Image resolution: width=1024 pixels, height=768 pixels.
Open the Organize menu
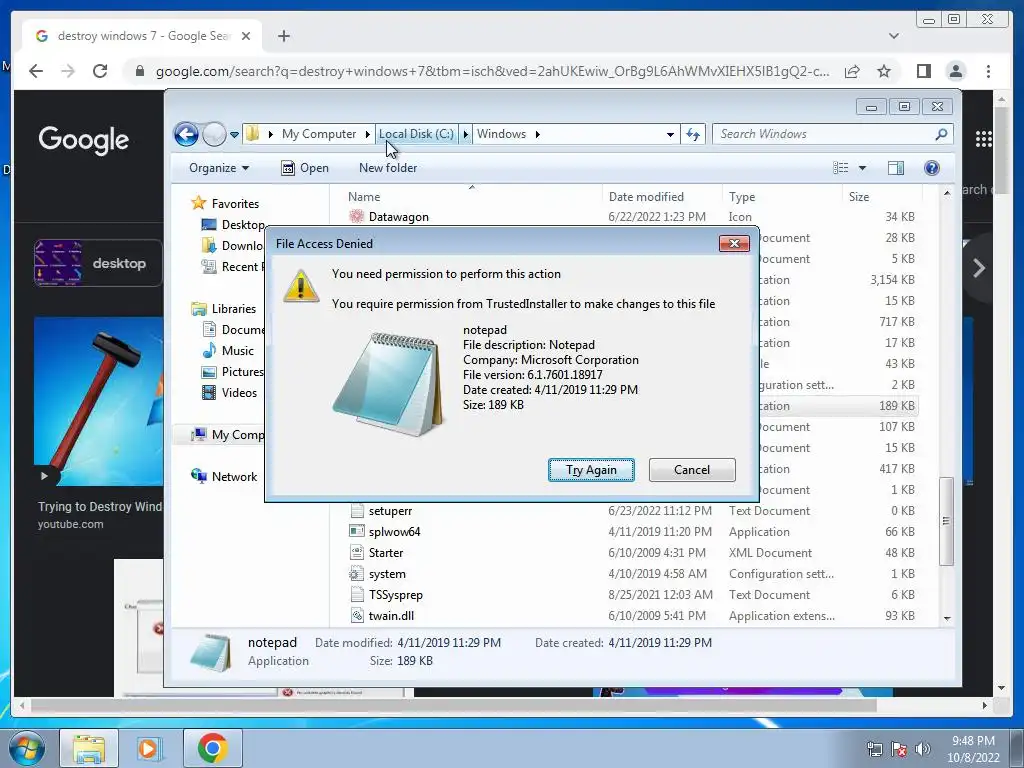coord(219,168)
